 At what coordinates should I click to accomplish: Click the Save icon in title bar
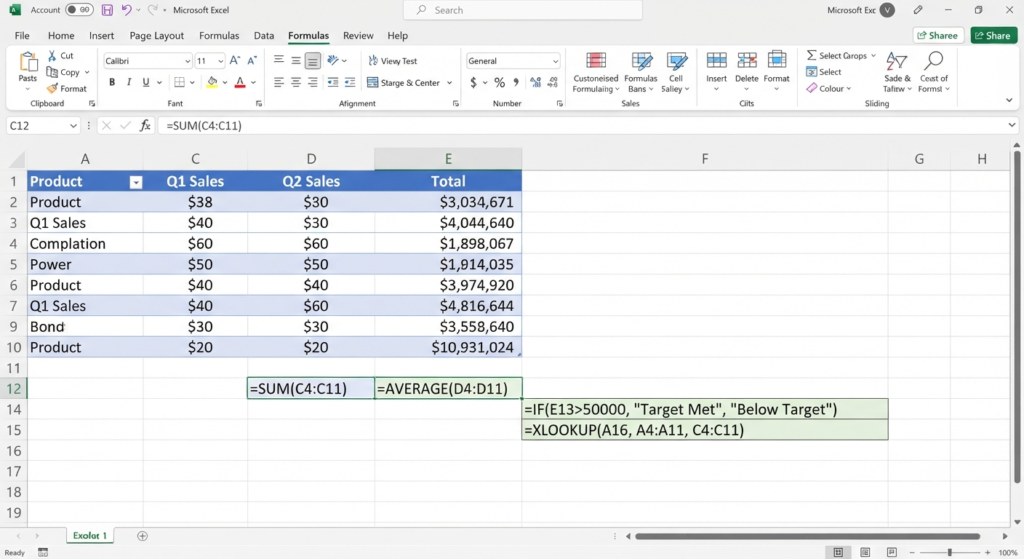point(107,10)
